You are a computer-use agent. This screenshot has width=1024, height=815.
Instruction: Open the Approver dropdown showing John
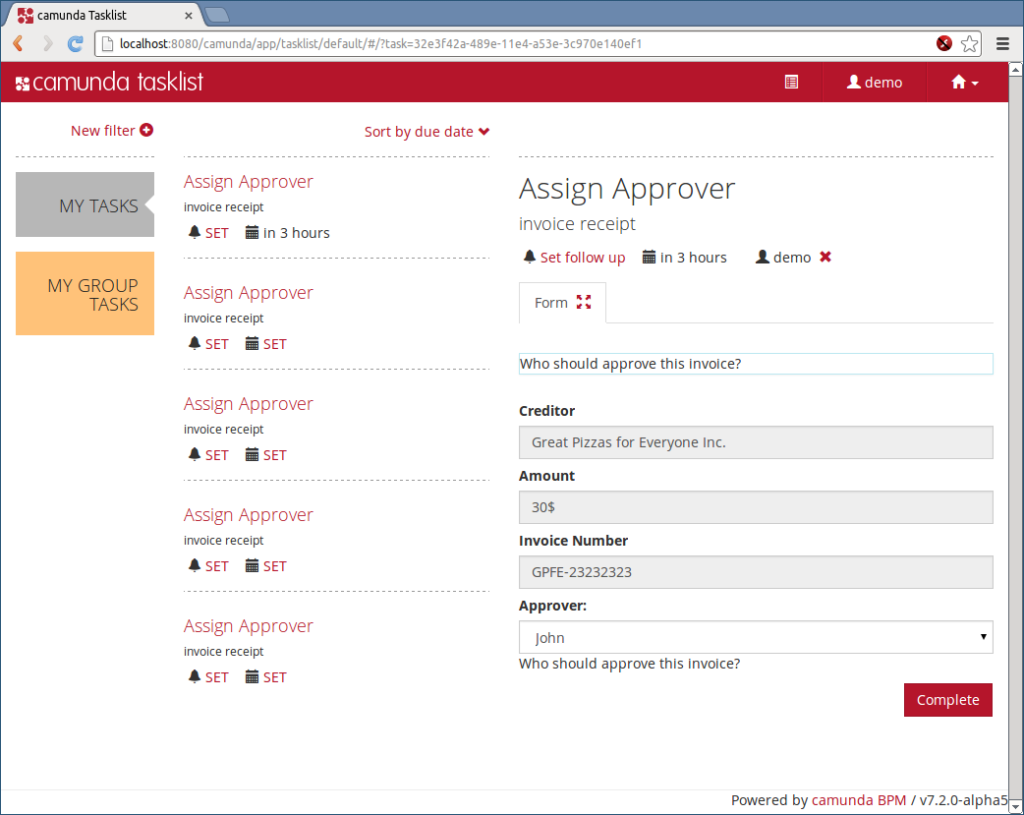(755, 637)
